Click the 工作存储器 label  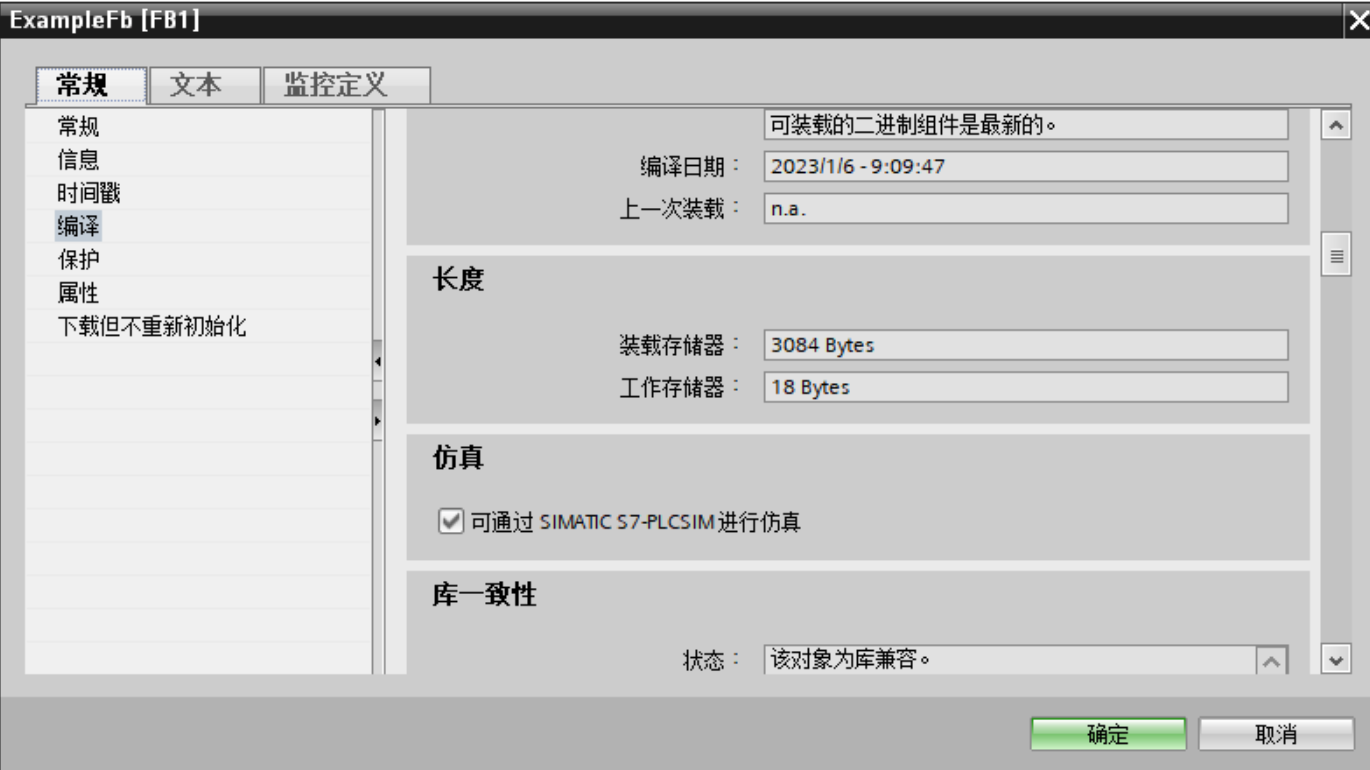pyautogui.click(x=680, y=387)
